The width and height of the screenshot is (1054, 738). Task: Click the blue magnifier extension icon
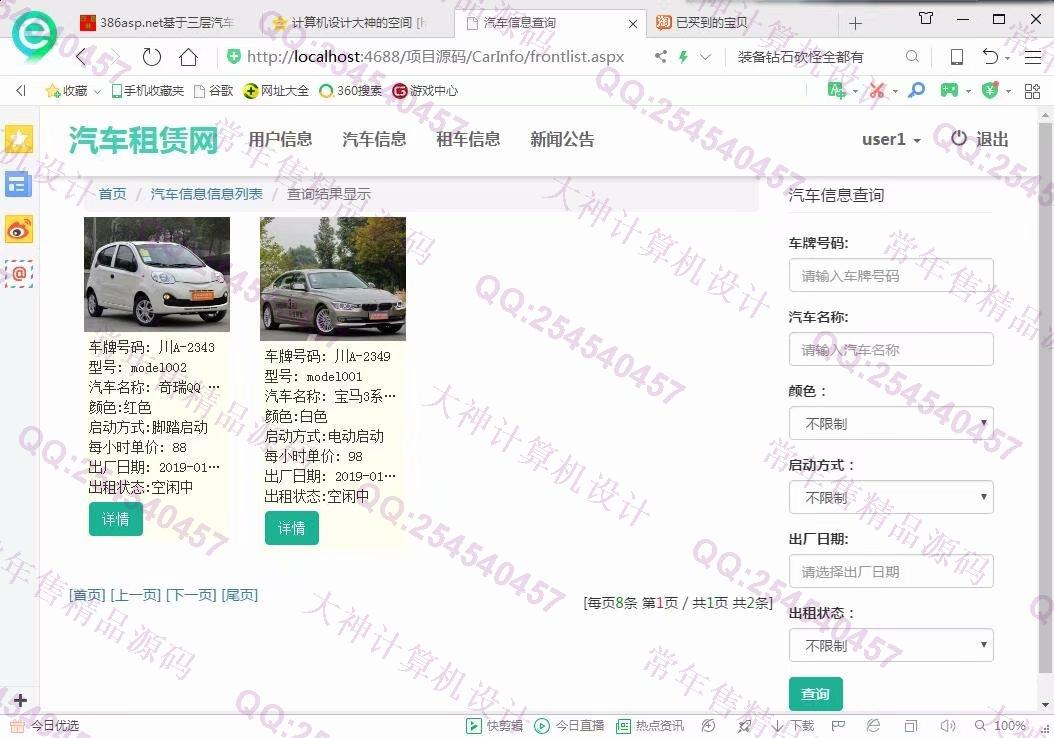pyautogui.click(x=916, y=90)
